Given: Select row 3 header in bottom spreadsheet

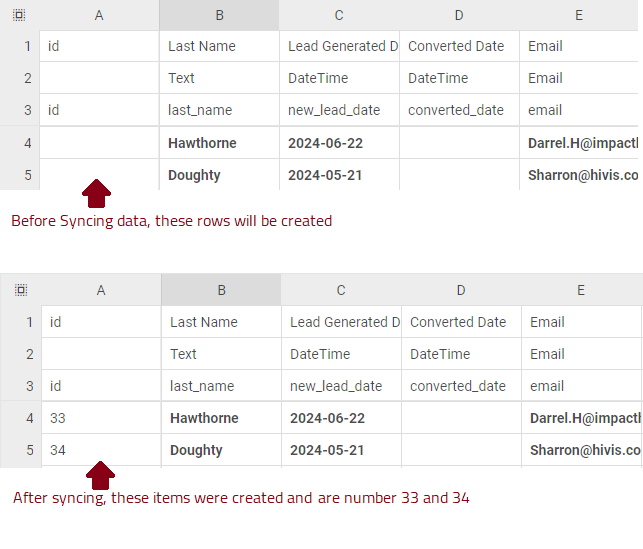Looking at the screenshot, I should [21, 386].
